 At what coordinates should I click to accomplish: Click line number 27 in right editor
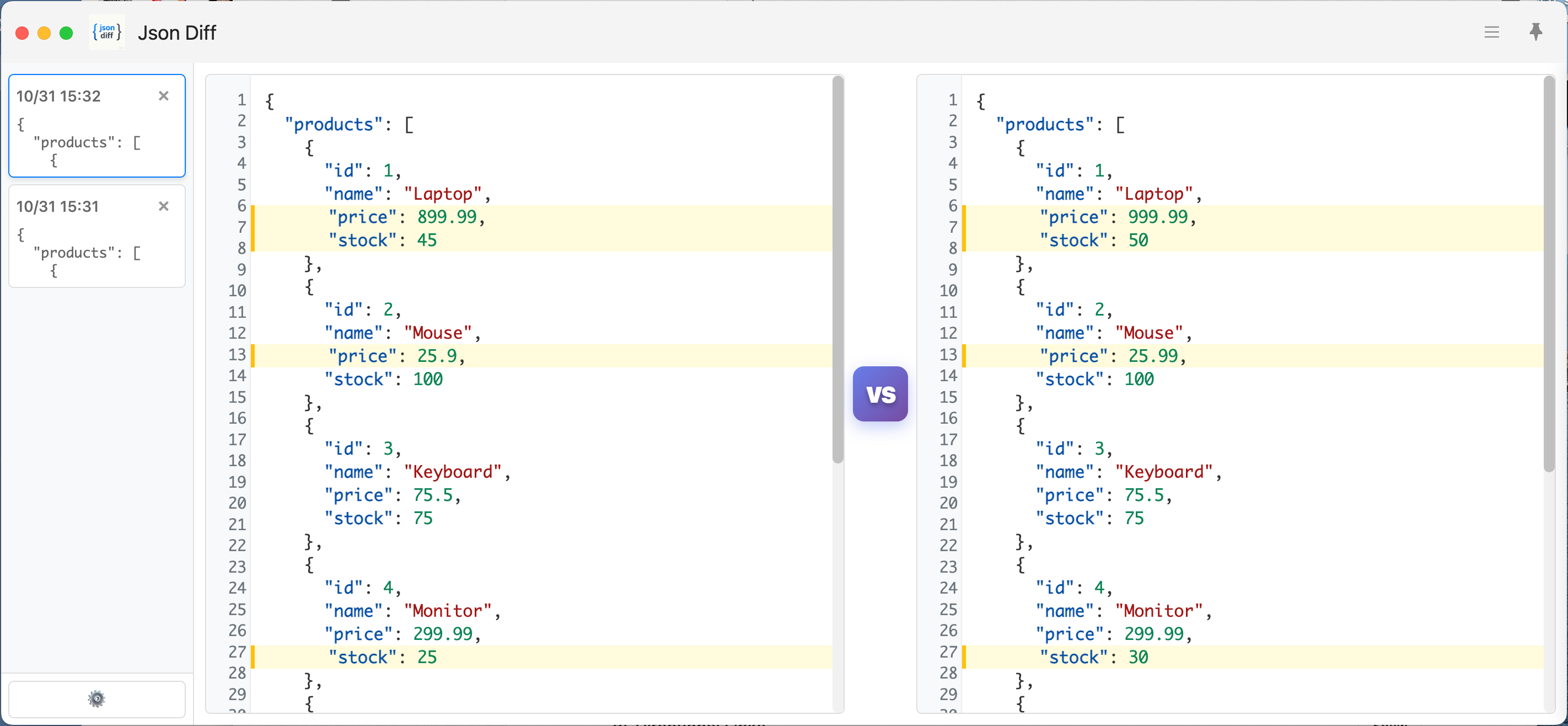[x=948, y=652]
